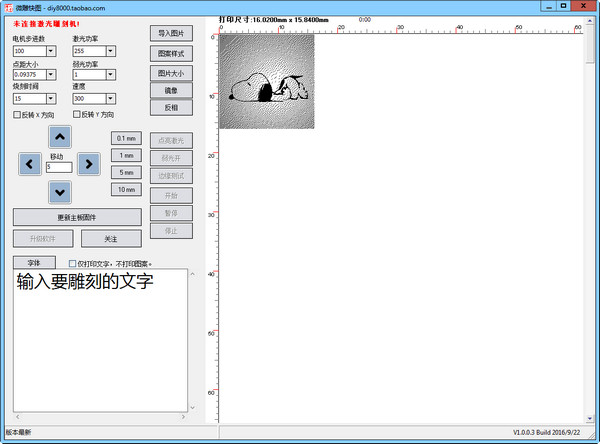Click scroll-down arrow of canvas scrollbar
This screenshot has width=600, height=444.
tap(590, 418)
